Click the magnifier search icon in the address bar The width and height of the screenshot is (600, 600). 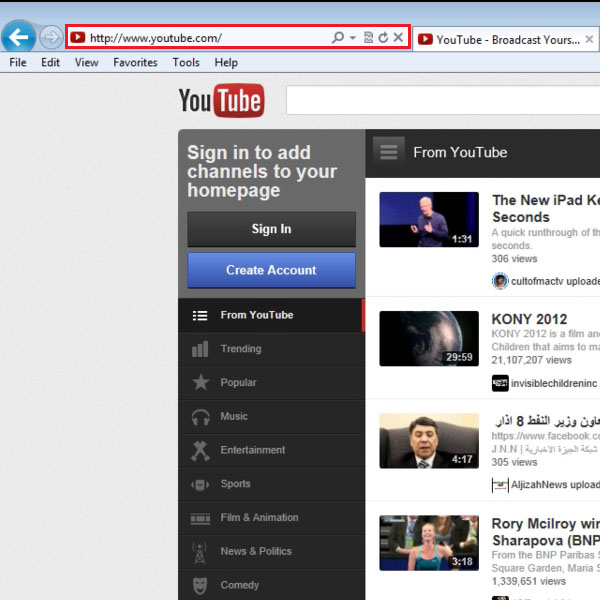(338, 37)
